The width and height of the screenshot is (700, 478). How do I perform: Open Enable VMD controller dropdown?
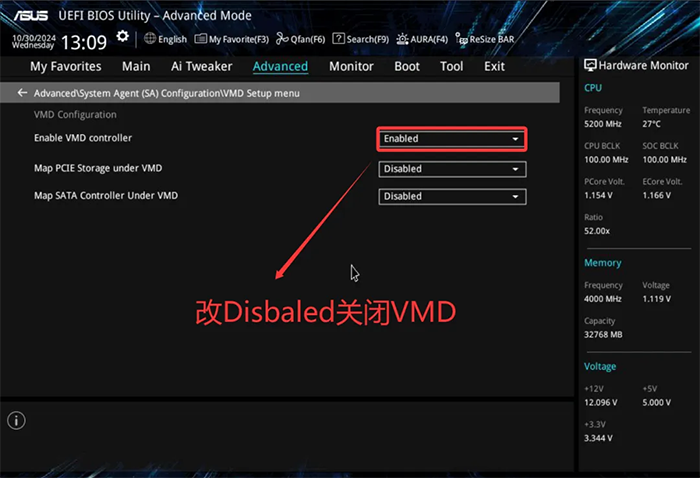tap(452, 139)
